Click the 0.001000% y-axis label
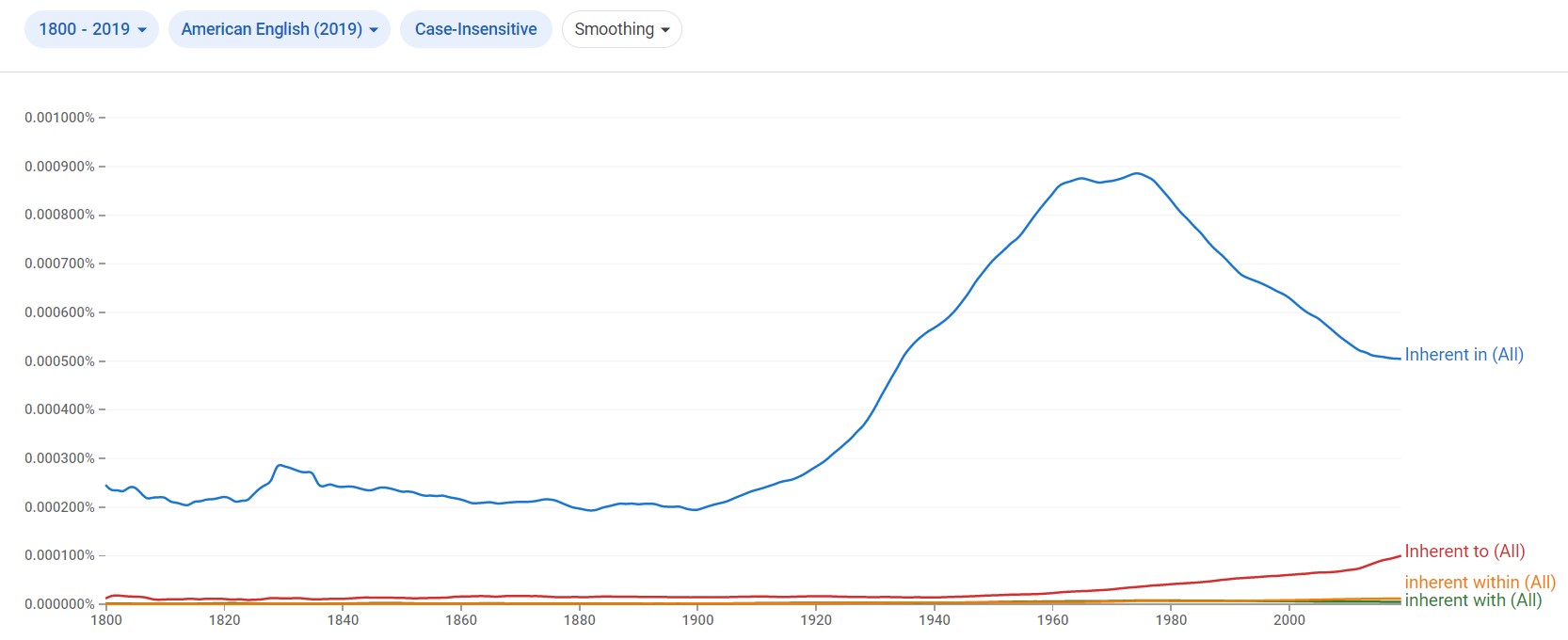This screenshot has width=1568, height=640. coord(59,118)
